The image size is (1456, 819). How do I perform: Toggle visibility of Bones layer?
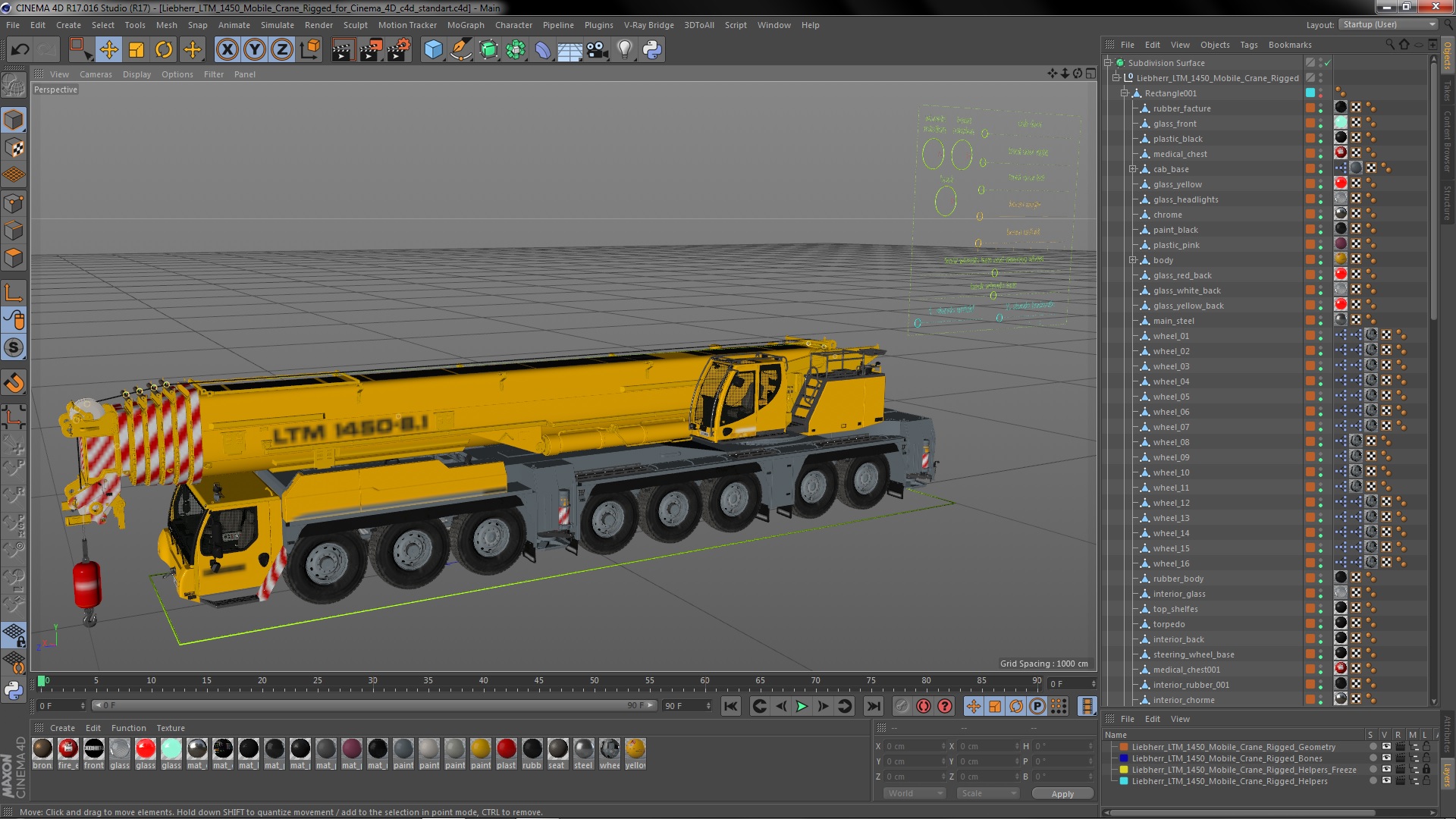click(1386, 758)
